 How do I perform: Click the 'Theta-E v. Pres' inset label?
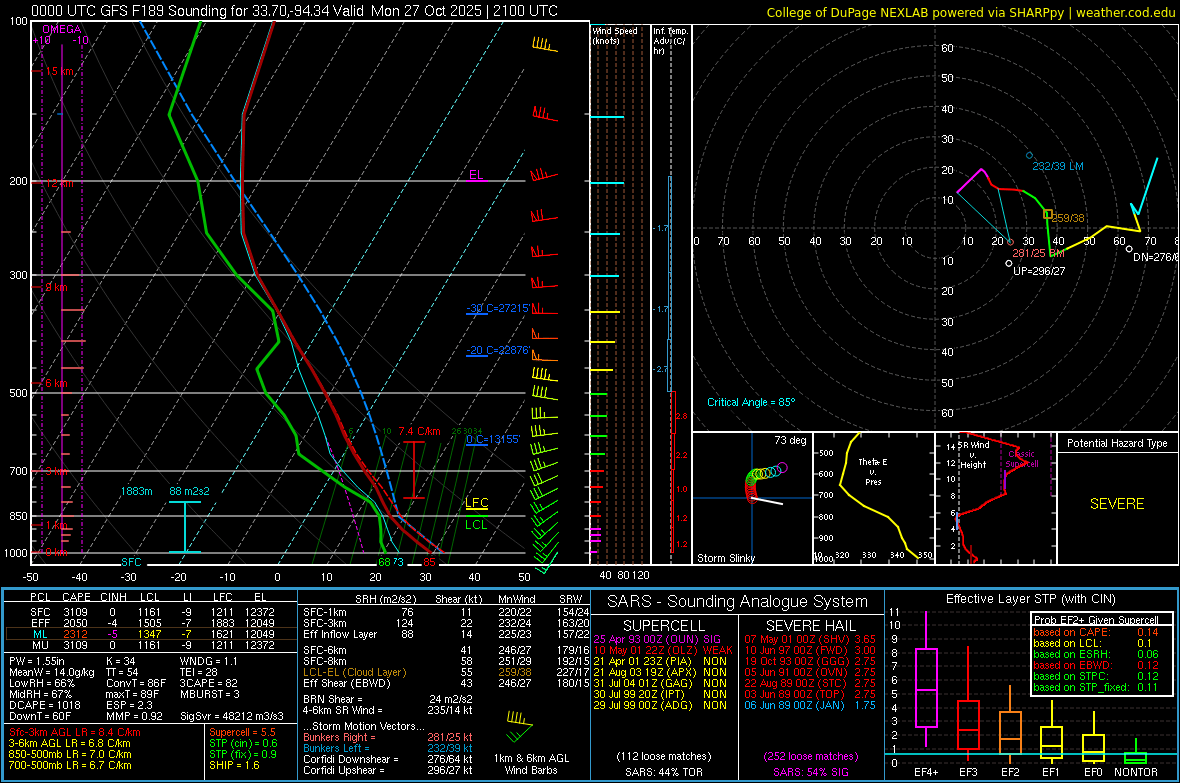pyautogui.click(x=873, y=471)
